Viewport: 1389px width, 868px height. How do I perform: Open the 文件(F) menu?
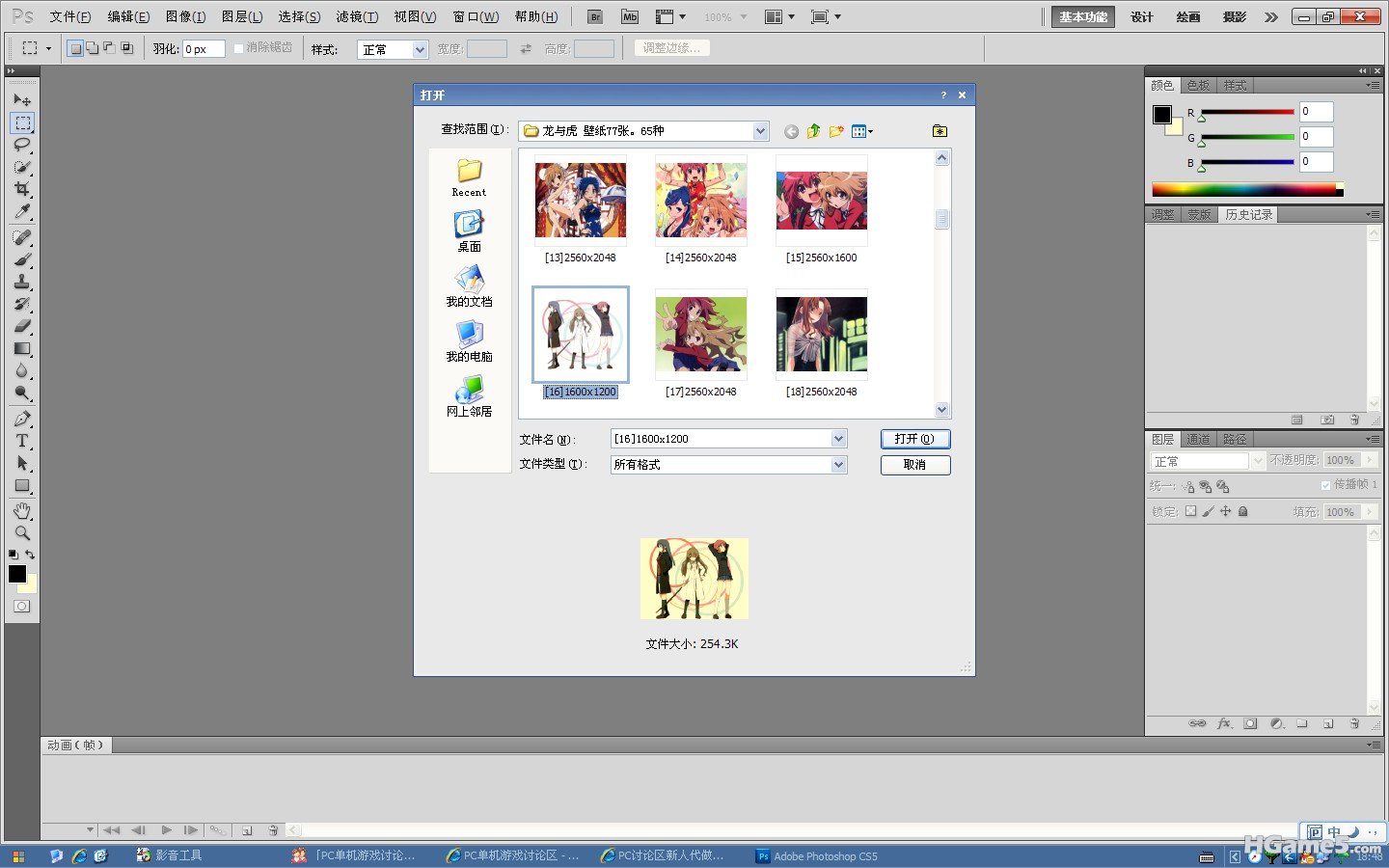[70, 16]
